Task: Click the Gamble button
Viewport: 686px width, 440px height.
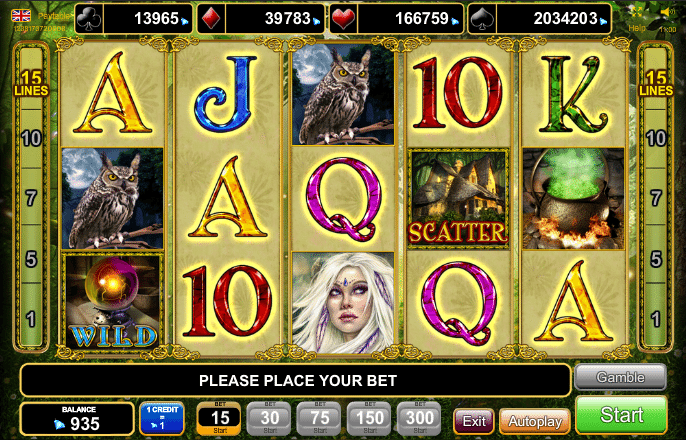Action: point(620,377)
